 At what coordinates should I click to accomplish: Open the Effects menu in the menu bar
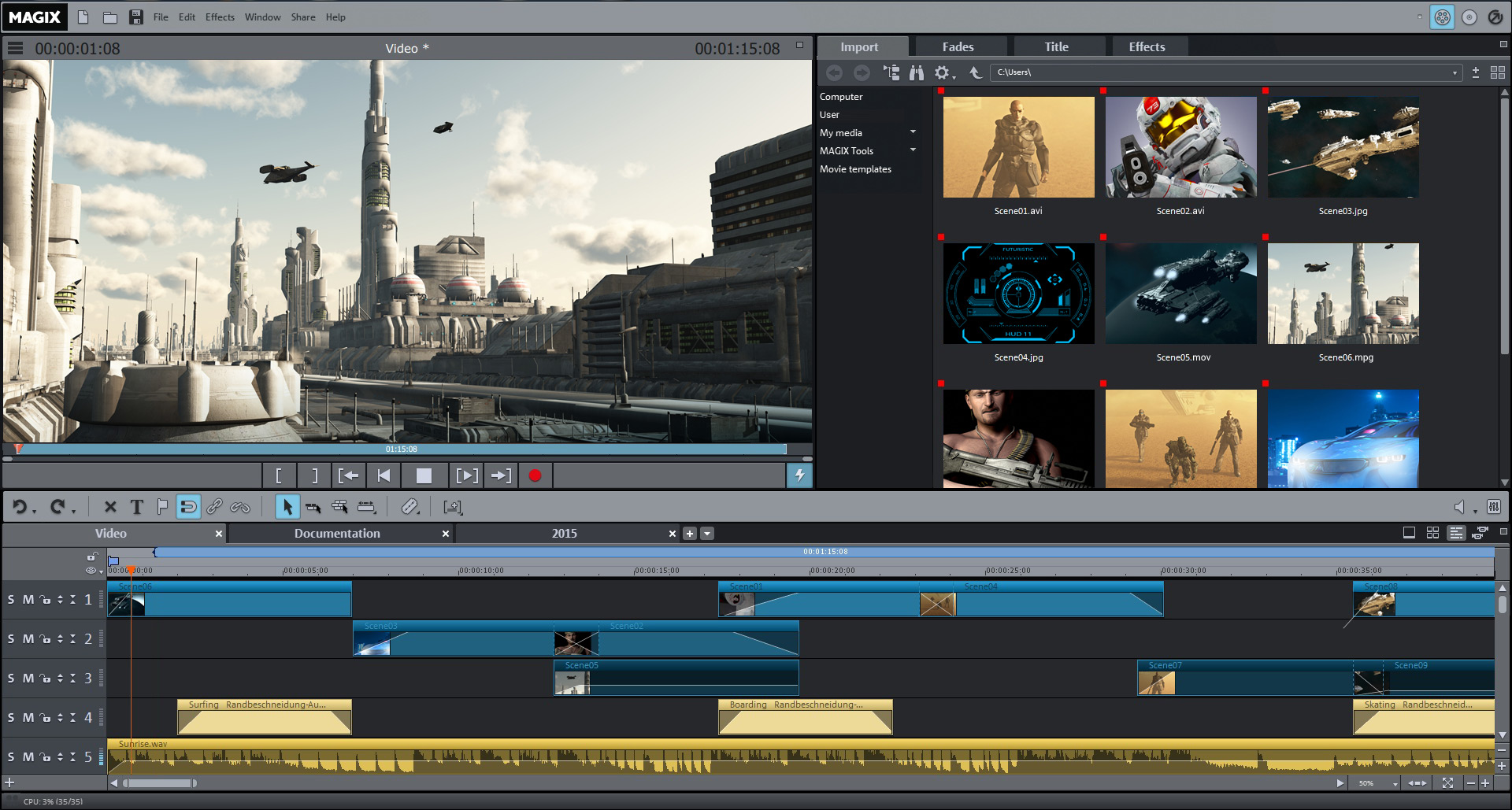[x=219, y=17]
